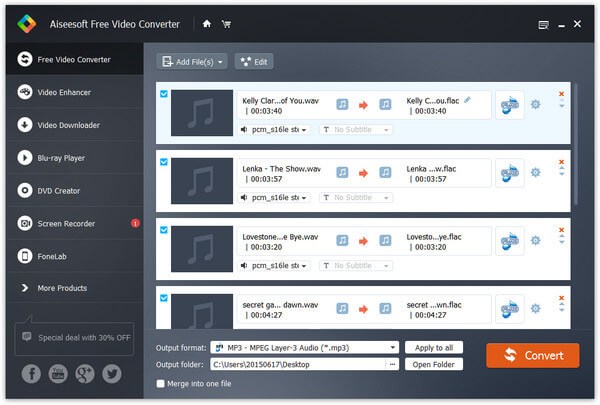The image size is (600, 405).
Task: Remove Lenka The Show file with X
Action: click(x=561, y=162)
